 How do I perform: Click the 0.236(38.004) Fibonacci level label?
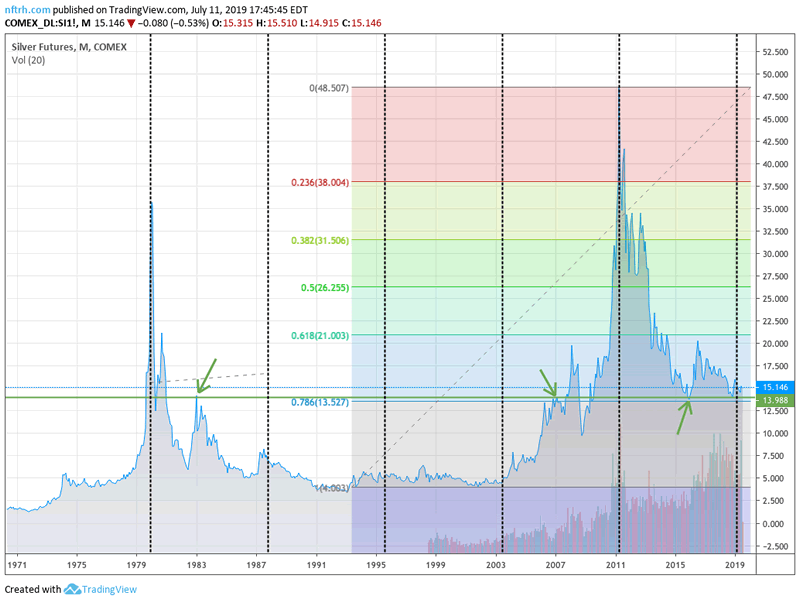pyautogui.click(x=320, y=182)
